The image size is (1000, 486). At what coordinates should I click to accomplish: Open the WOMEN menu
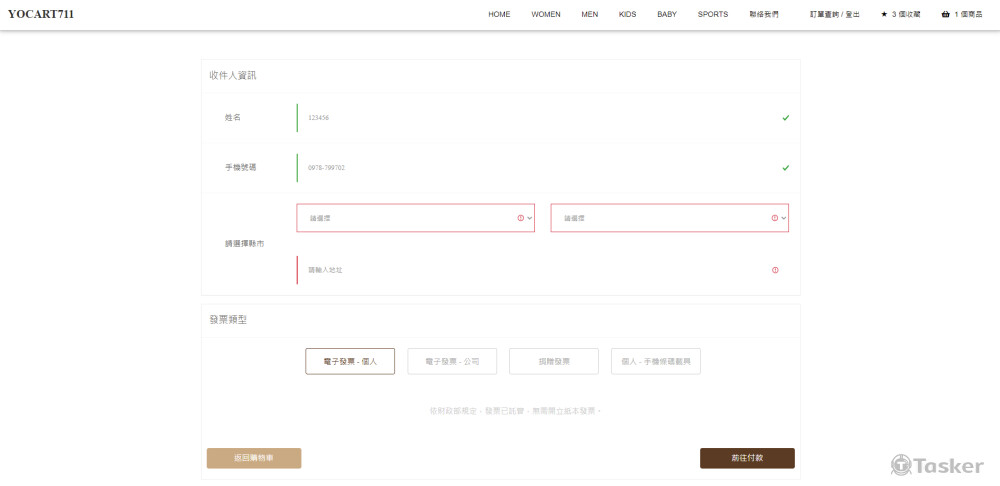546,15
